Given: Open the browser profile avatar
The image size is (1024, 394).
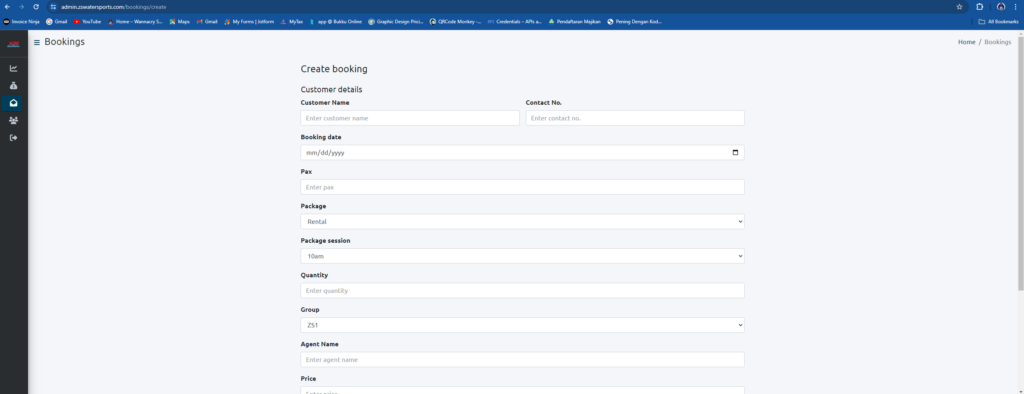Looking at the screenshot, I should tap(1001, 7).
